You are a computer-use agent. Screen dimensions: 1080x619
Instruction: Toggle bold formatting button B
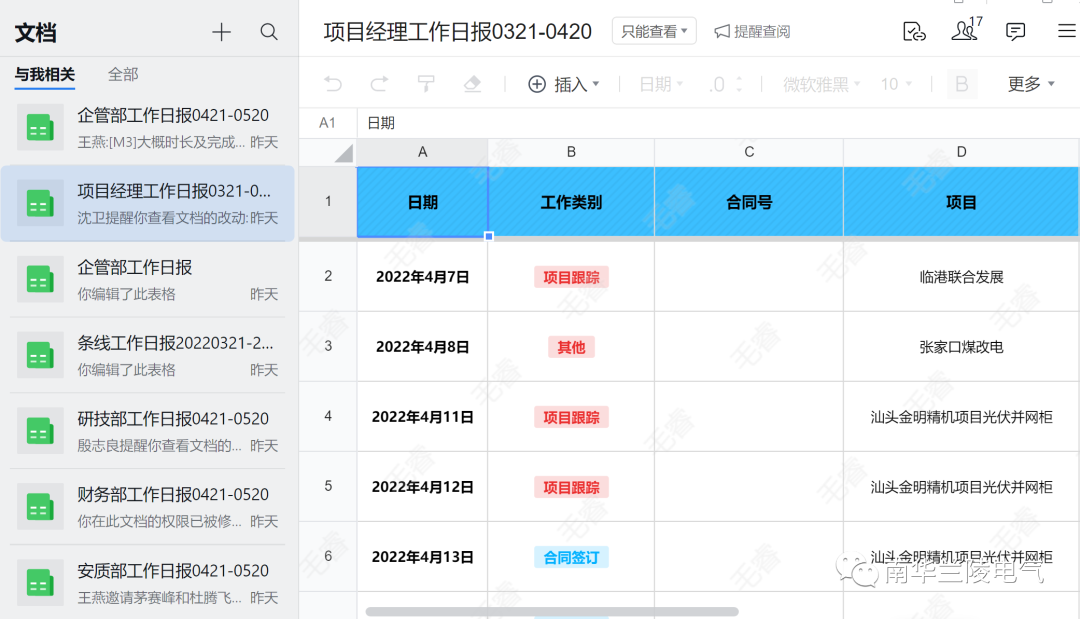(x=962, y=85)
